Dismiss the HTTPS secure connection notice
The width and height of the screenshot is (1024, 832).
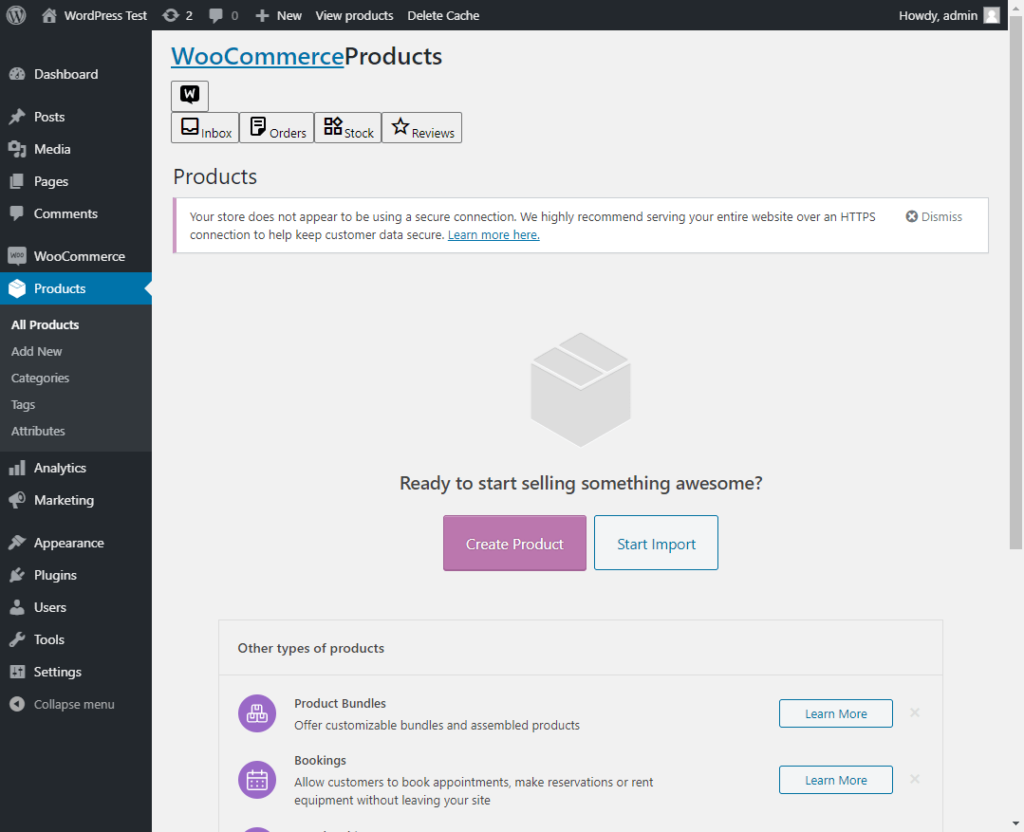click(934, 216)
